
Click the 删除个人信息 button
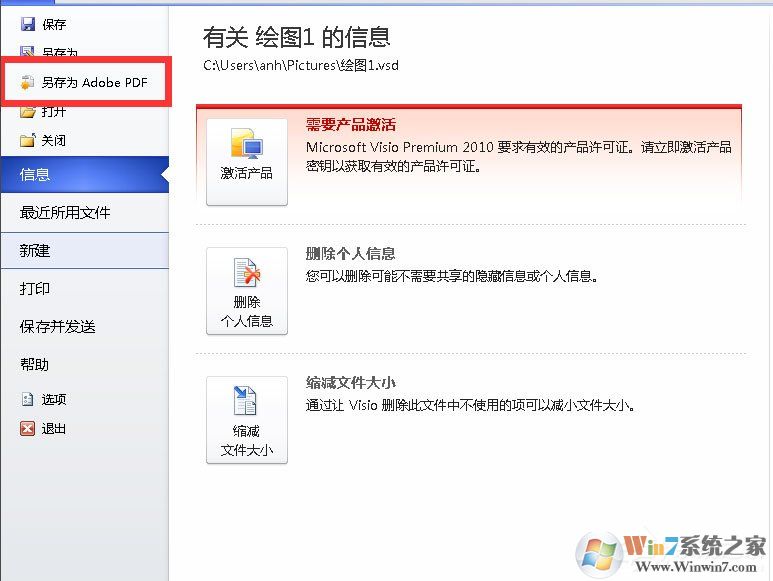coord(246,291)
